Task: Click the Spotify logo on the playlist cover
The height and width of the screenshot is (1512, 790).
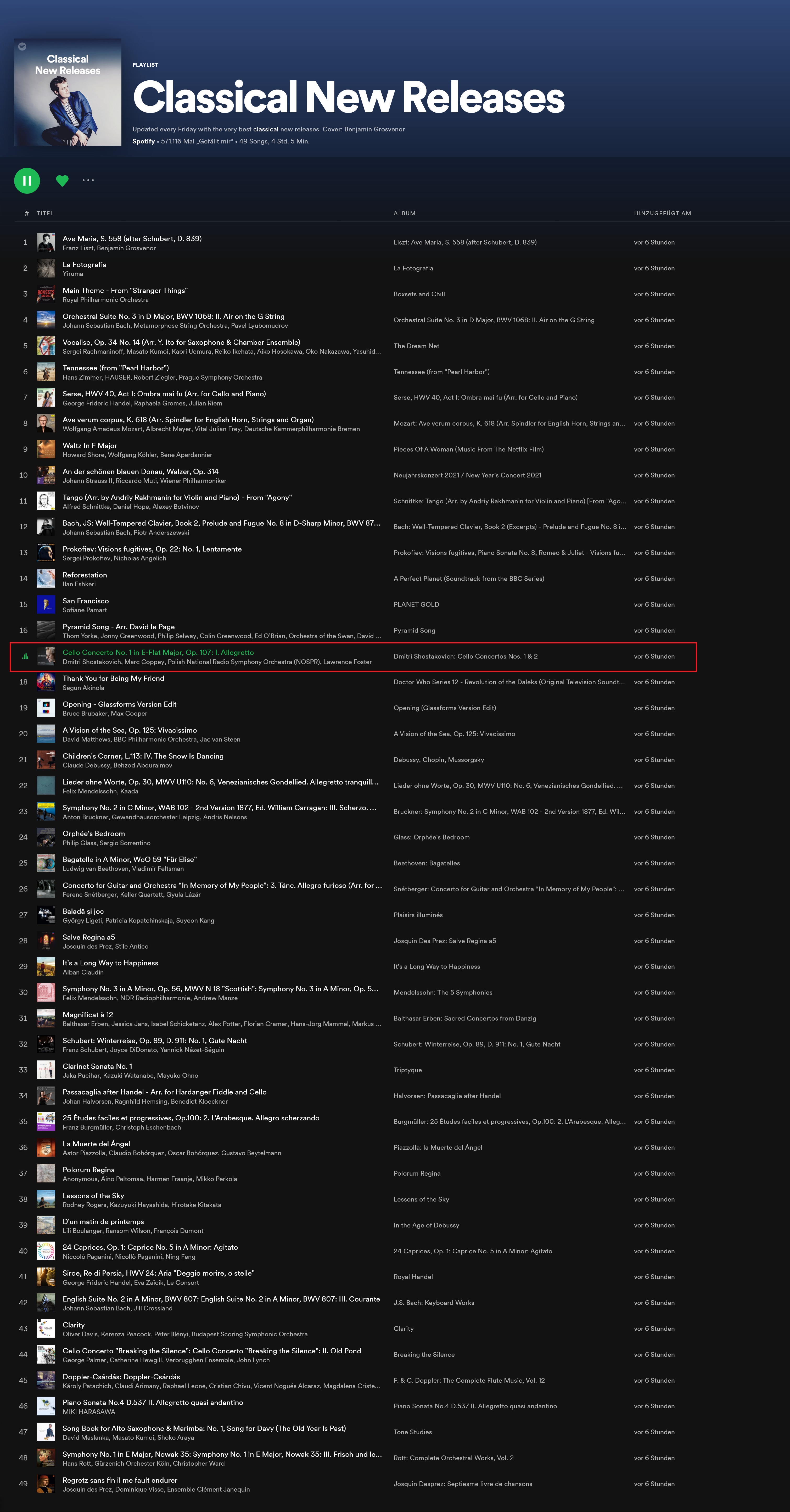Action: click(22, 46)
